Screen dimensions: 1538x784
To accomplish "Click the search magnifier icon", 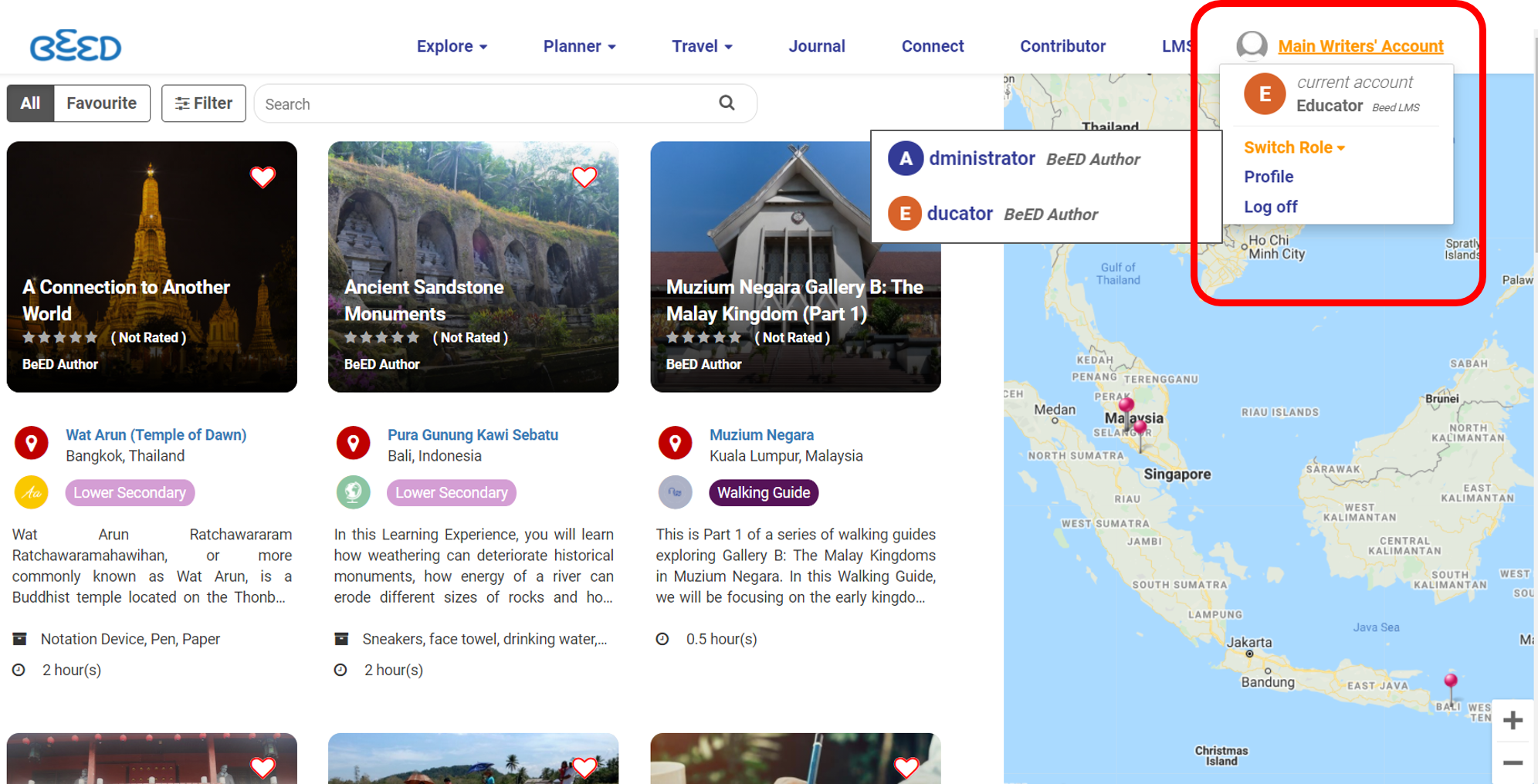I will [x=727, y=103].
